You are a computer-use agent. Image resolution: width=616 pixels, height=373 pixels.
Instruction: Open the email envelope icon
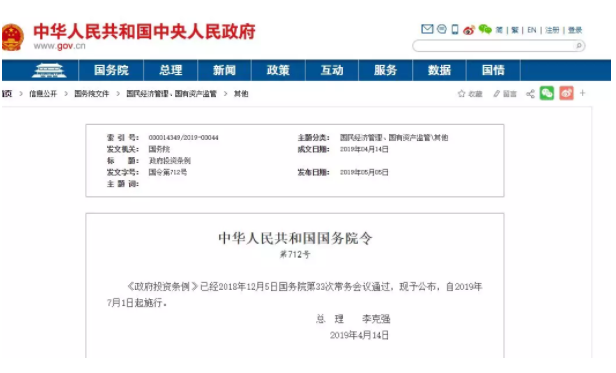427,29
